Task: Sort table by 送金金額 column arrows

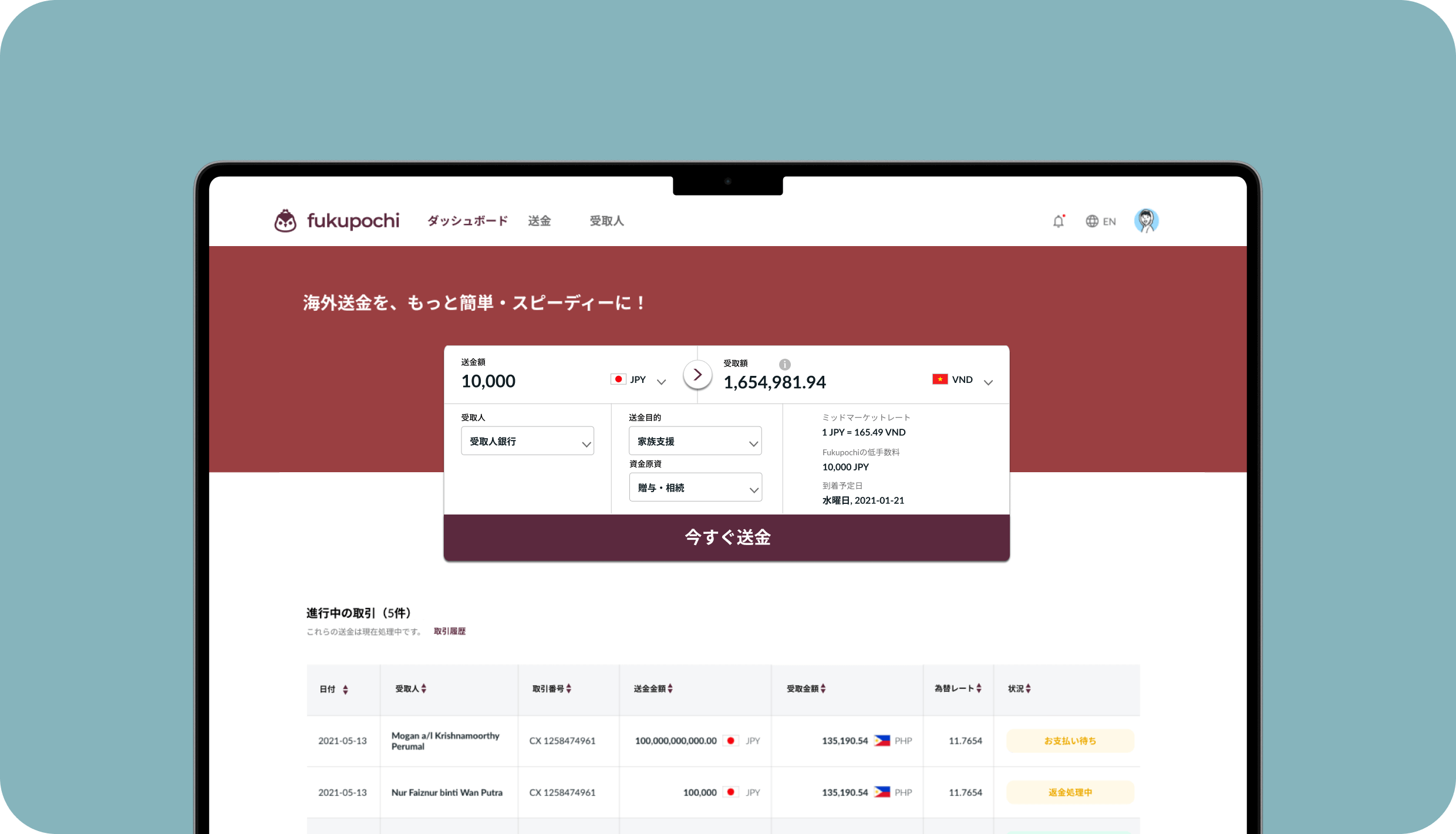Action: coord(670,688)
